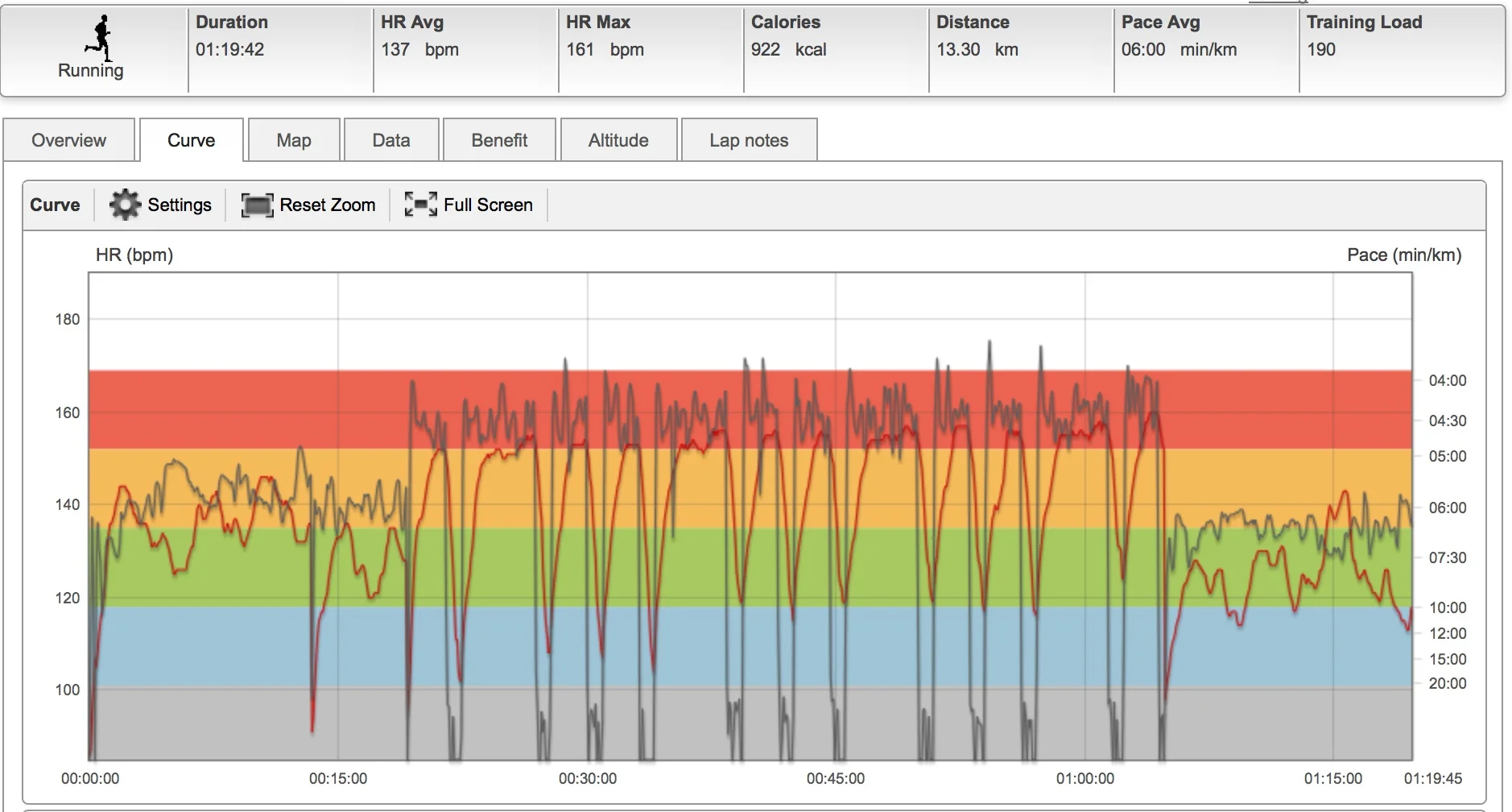Viewport: 1512px width, 812px height.
Task: Click the 04:30 pace axis value
Action: pos(1448,420)
